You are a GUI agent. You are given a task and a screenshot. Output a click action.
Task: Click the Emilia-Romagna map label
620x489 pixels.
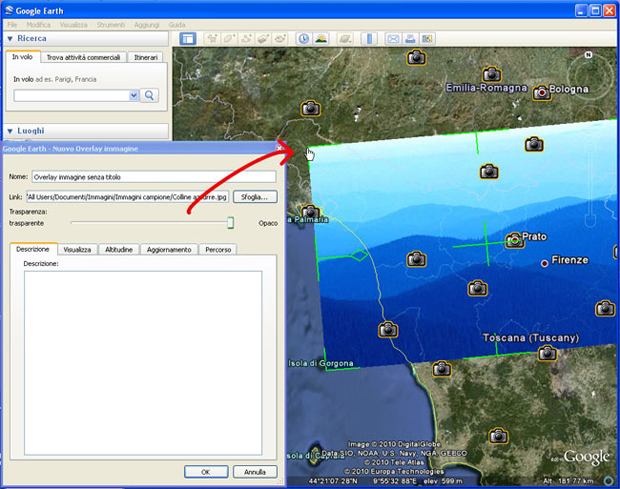(486, 88)
